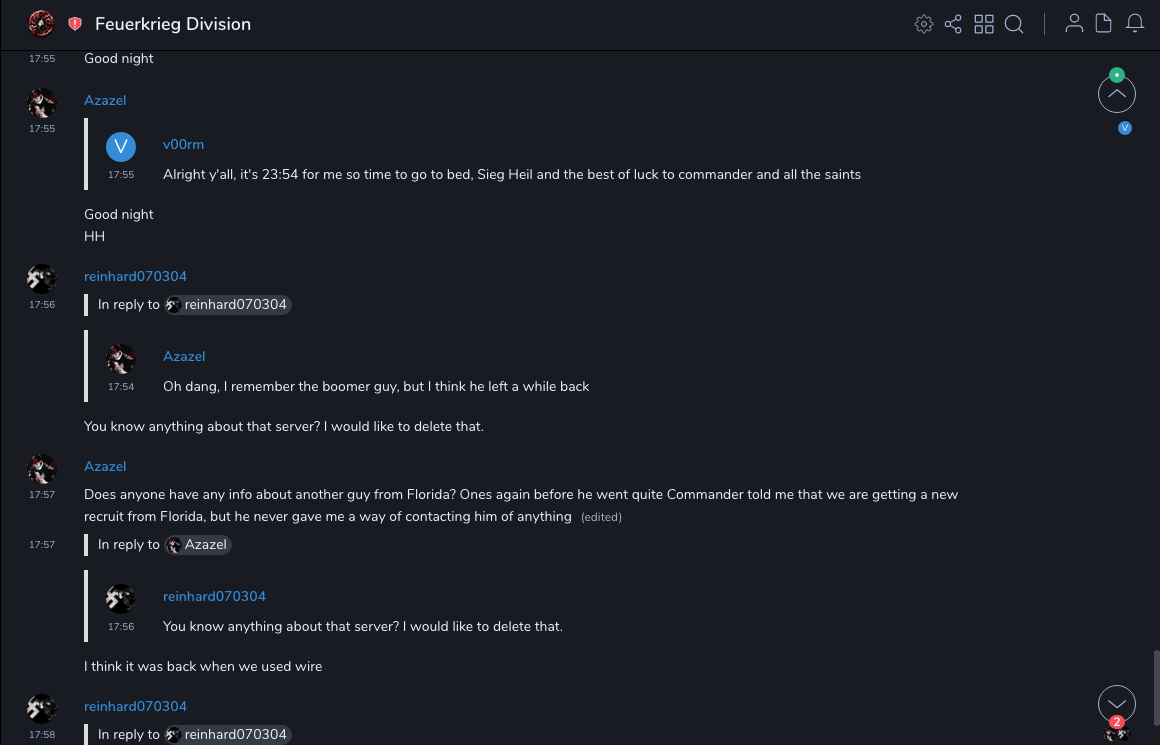The height and width of the screenshot is (745, 1160).
Task: Open notifications bell icon
Action: point(1135,24)
